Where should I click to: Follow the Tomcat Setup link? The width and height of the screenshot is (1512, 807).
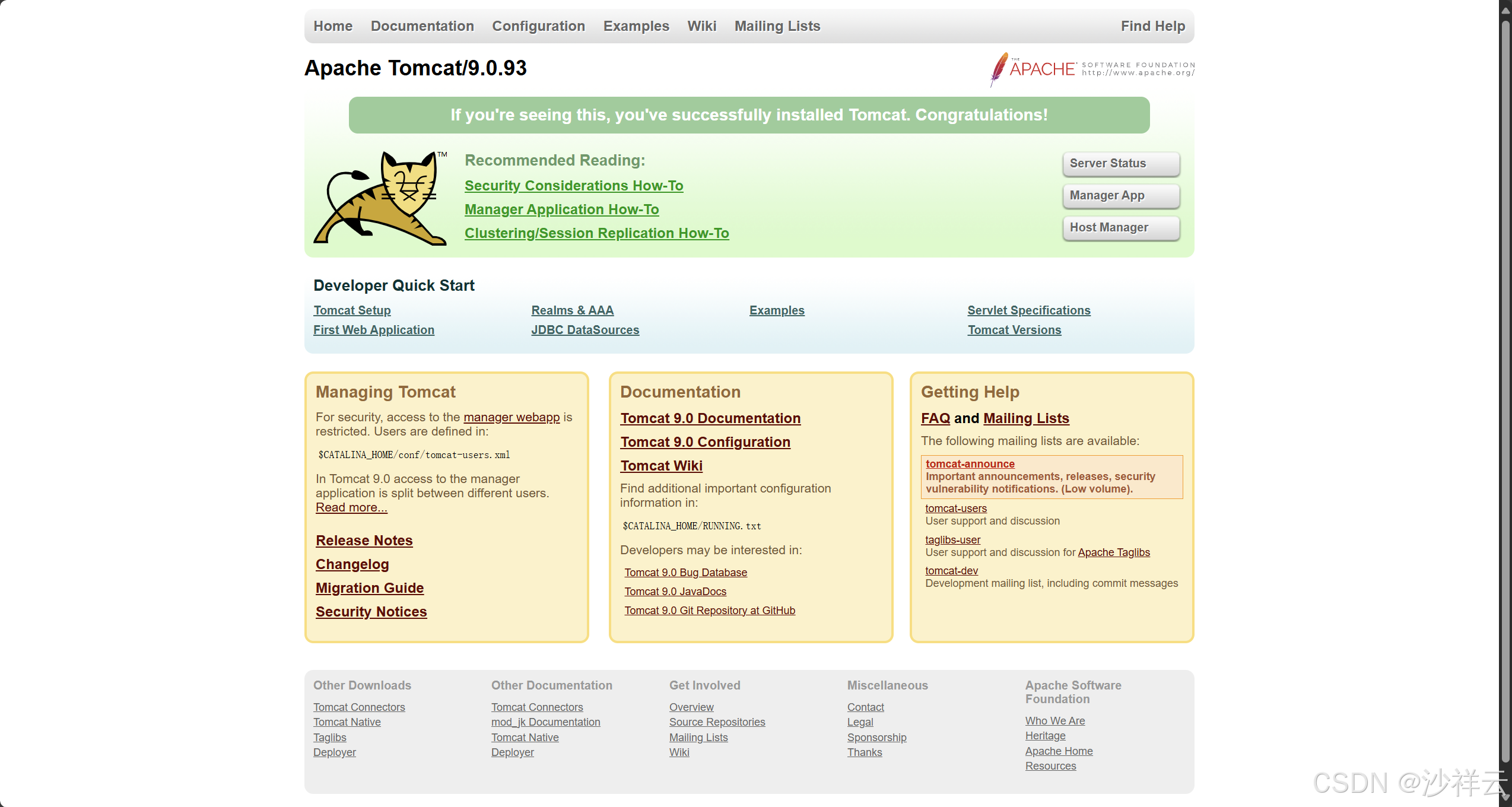click(352, 310)
